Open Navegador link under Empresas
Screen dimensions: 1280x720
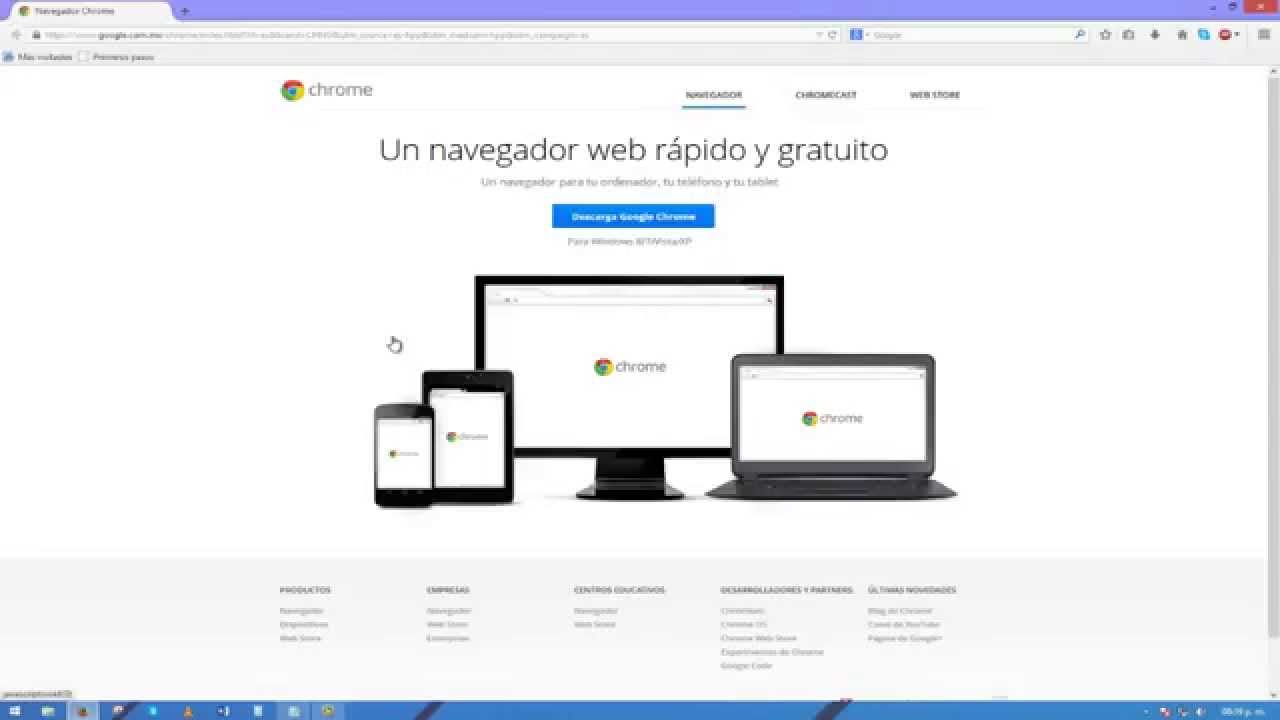pos(449,610)
